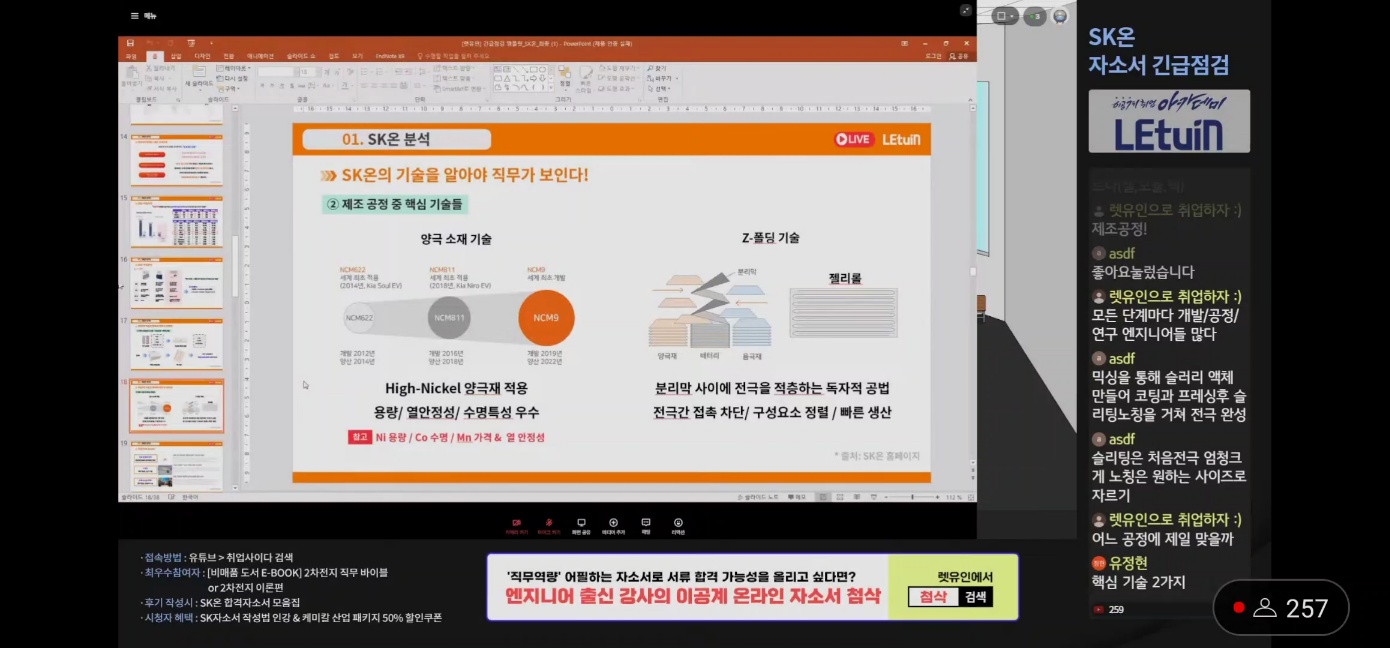Click the 첨삭 button in bottom banner
This screenshot has width=1390, height=648.
pos(932,597)
